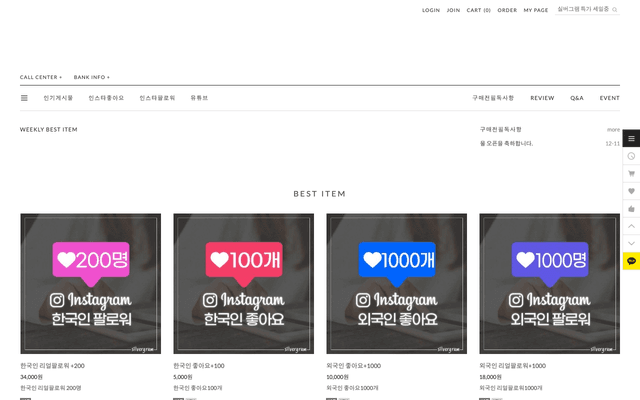This screenshot has height=400, width=640.
Task: Open KakaoTalk chat yellow button
Action: pyautogui.click(x=631, y=261)
